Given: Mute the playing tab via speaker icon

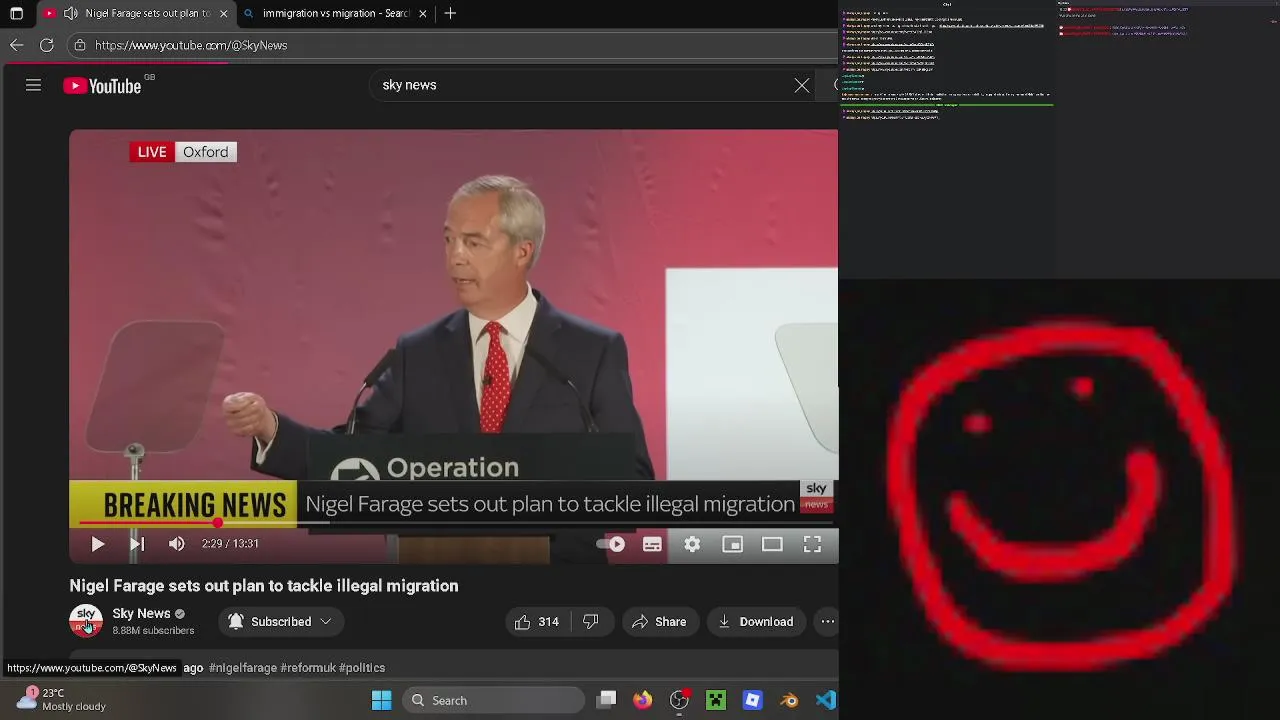Looking at the screenshot, I should point(70,13).
